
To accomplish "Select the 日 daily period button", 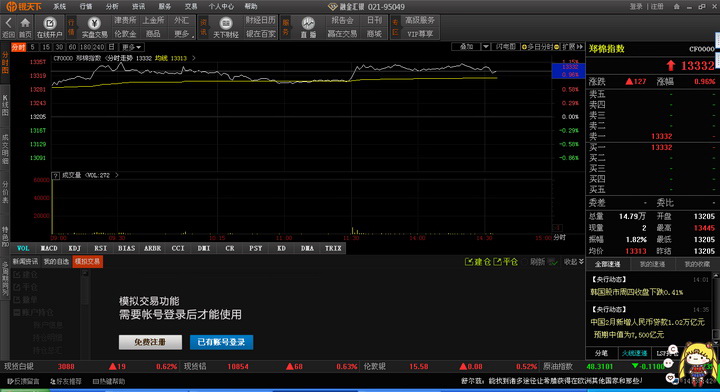I will tap(111, 47).
